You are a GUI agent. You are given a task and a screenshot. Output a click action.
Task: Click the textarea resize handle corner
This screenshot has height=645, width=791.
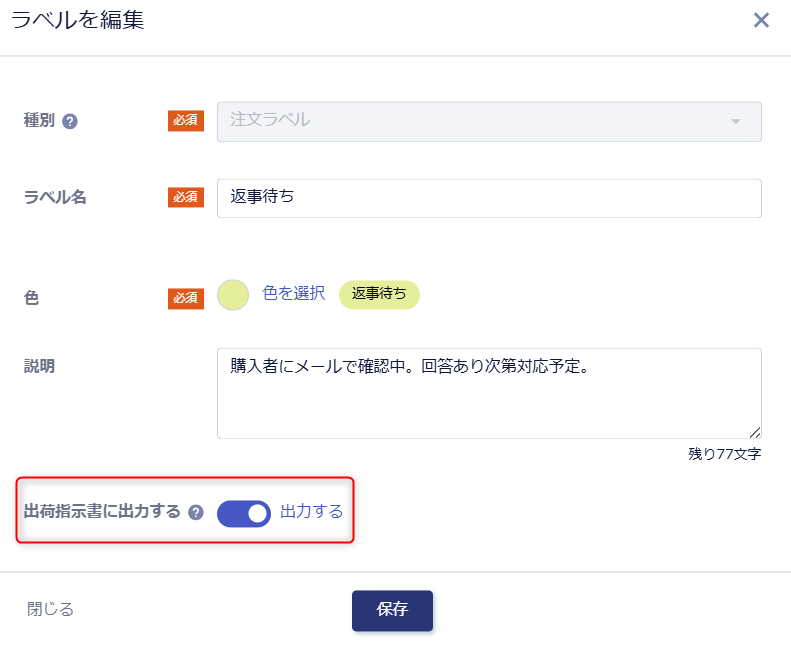point(755,432)
